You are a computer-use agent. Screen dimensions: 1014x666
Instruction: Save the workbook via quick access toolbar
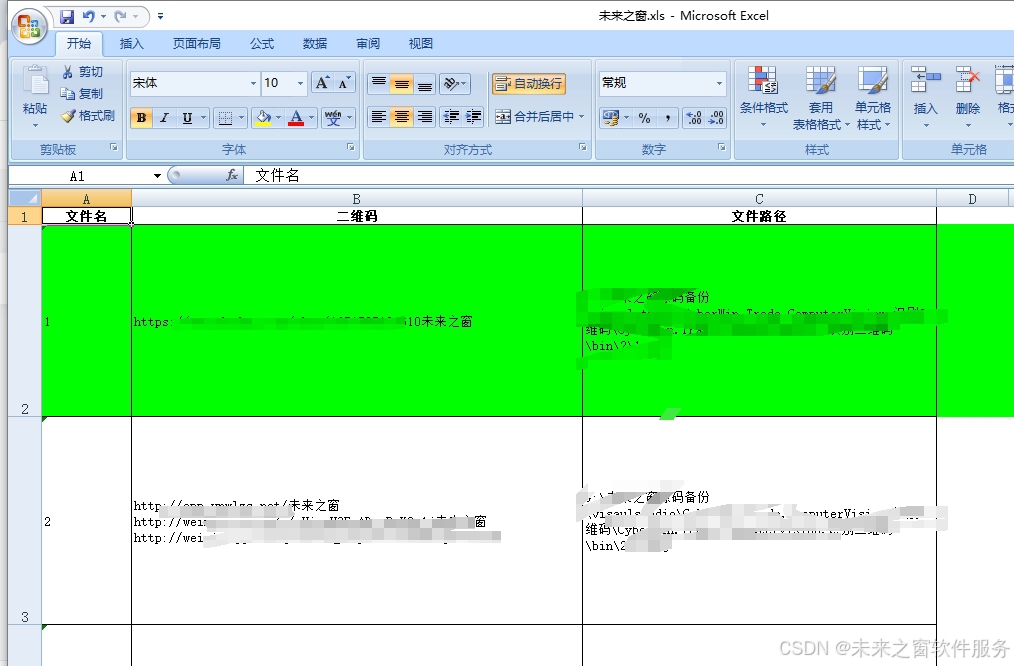67,16
